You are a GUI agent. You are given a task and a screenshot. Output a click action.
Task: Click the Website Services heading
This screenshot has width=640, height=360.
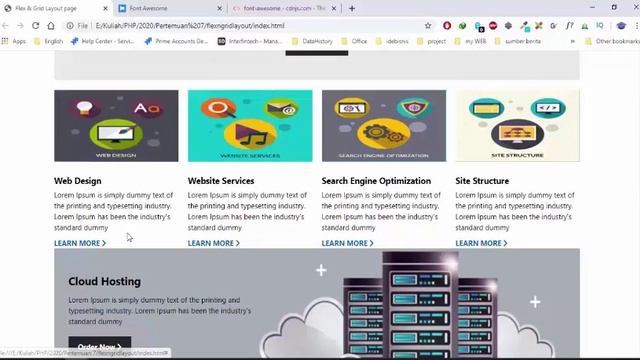tap(221, 181)
